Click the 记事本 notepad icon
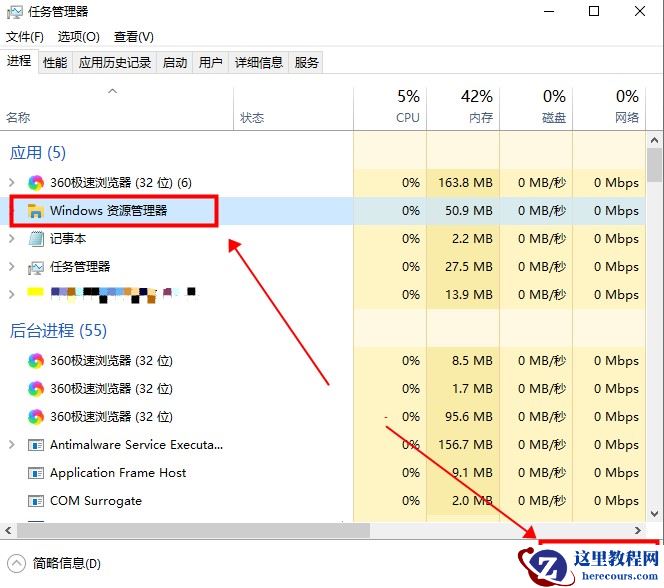Viewport: 664px width, 588px height. point(36,239)
